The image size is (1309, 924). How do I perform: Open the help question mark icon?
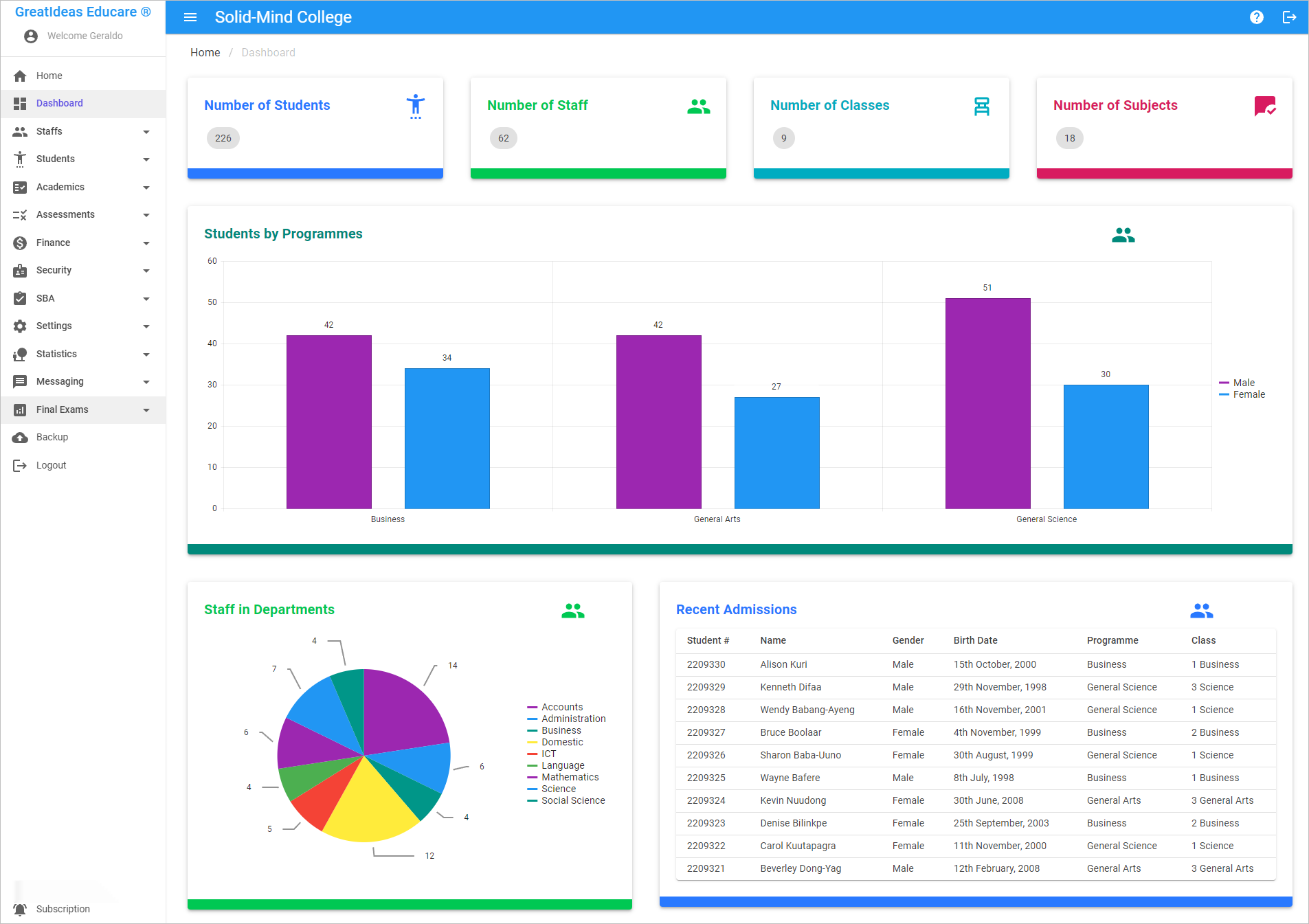1256,17
